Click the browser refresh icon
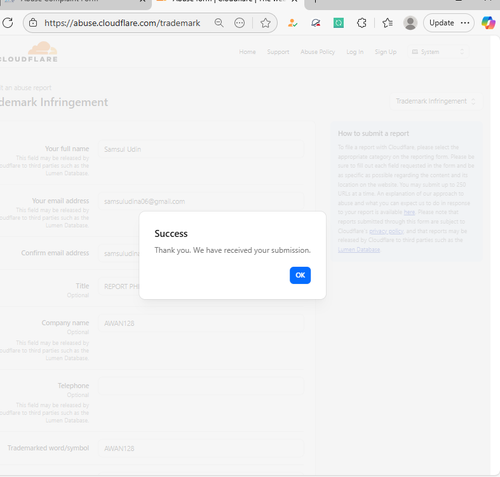The height and width of the screenshot is (477, 500). (7, 23)
